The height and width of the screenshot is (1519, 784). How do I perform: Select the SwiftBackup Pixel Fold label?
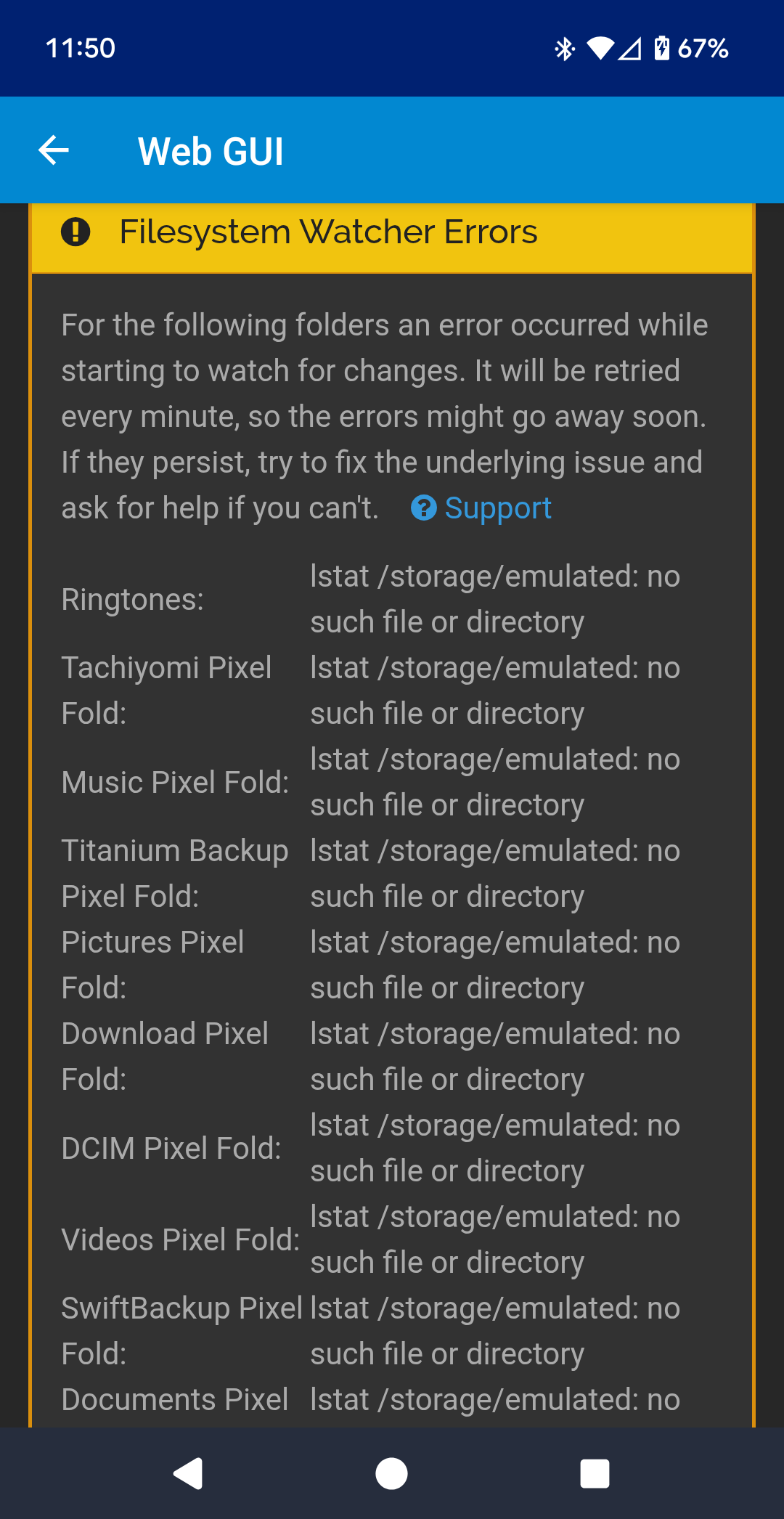[x=181, y=1331]
